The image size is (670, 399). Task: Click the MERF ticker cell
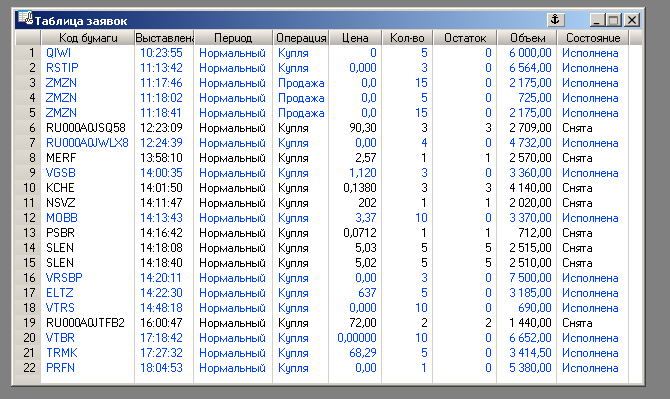61,158
